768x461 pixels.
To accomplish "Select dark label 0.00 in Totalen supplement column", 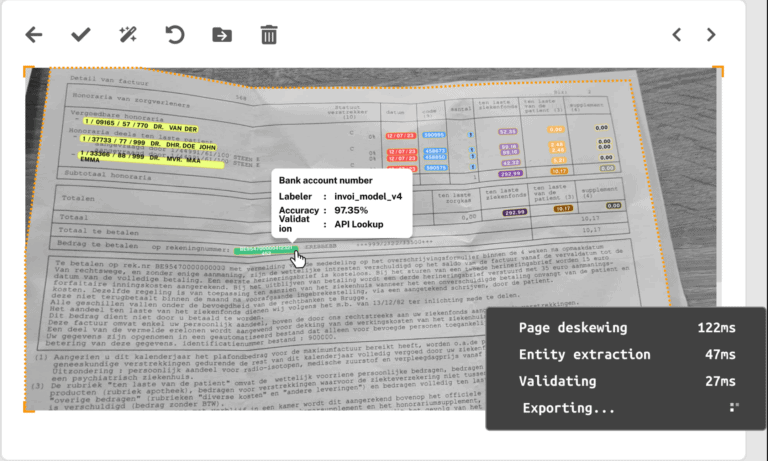I will (614, 206).
